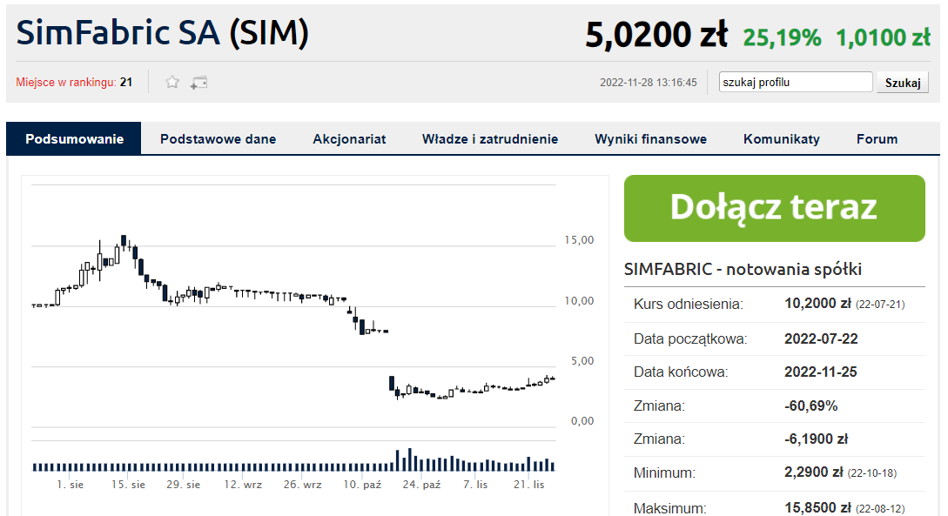Click the szukaj profilu search field

tap(795, 82)
